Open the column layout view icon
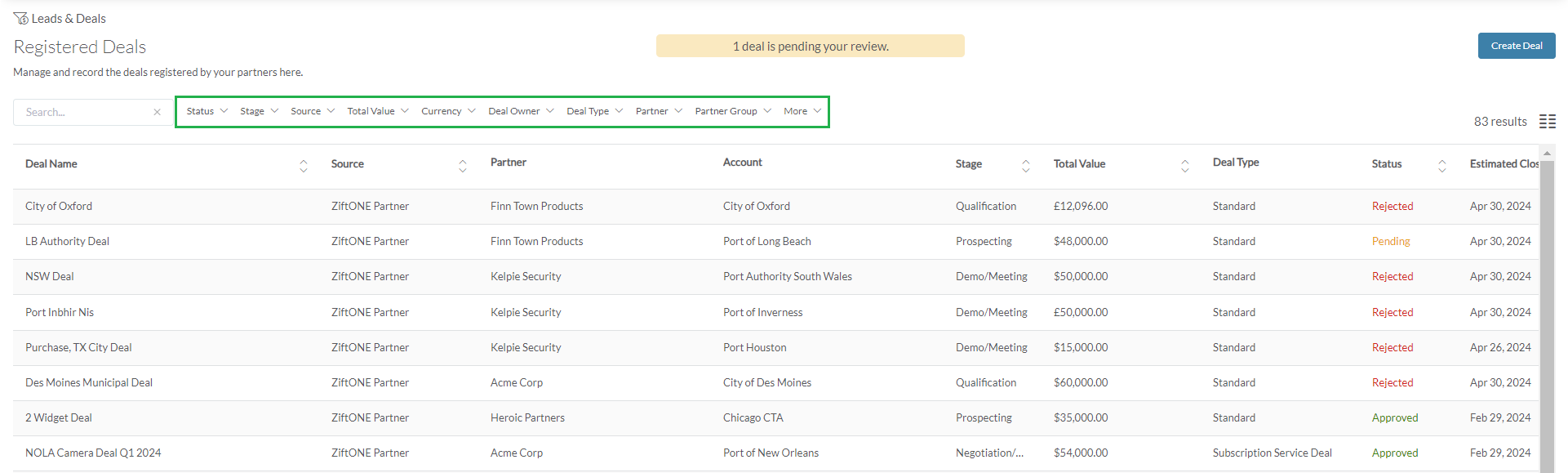 [1547, 122]
